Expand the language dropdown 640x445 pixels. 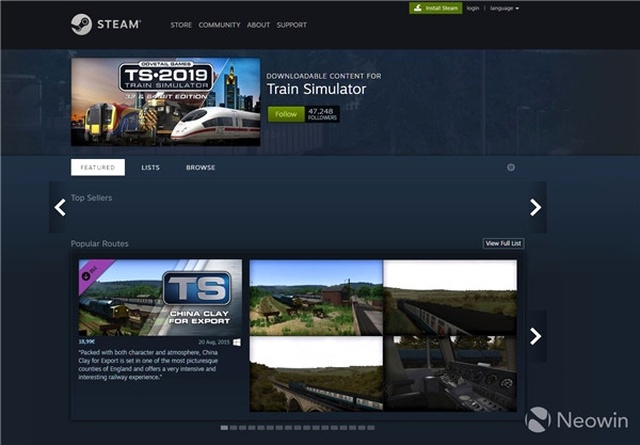tap(504, 8)
